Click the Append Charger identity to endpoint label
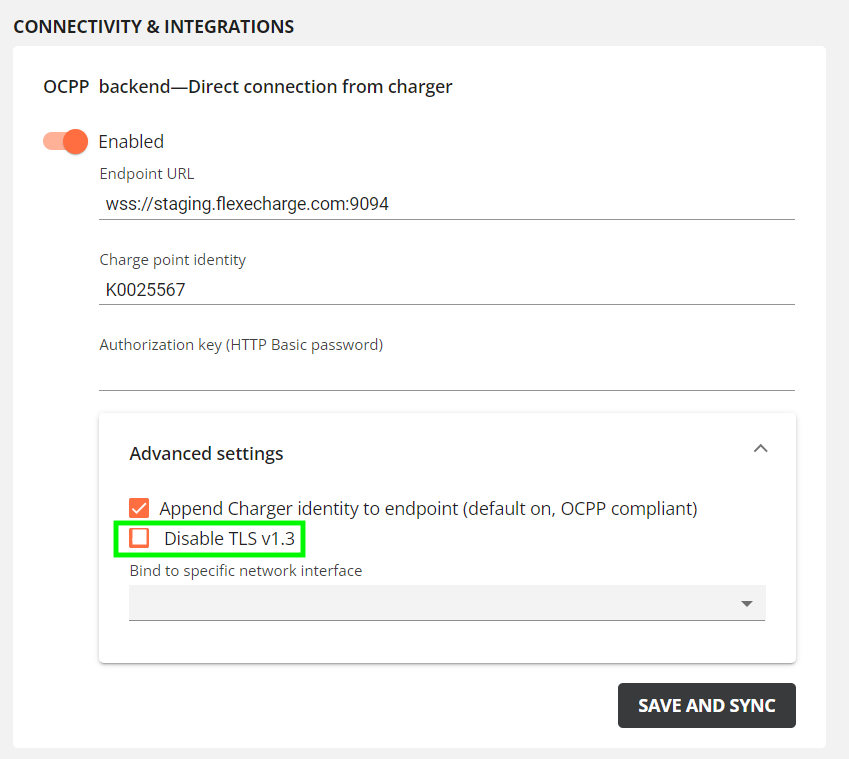The height and width of the screenshot is (759, 849). point(428,509)
